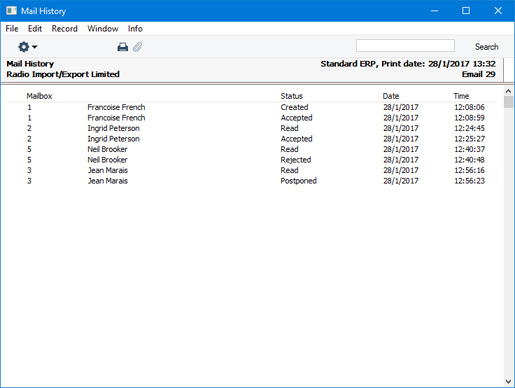Click the Mailbox column header

pos(39,96)
